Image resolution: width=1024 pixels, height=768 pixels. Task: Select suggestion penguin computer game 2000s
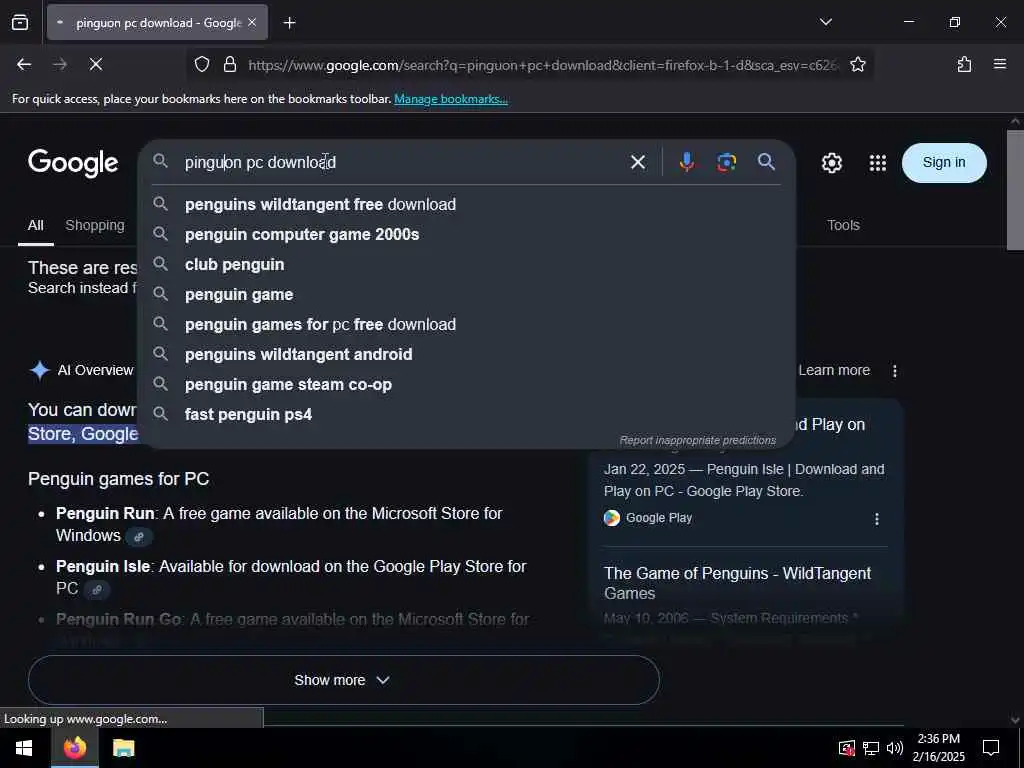(x=466, y=234)
